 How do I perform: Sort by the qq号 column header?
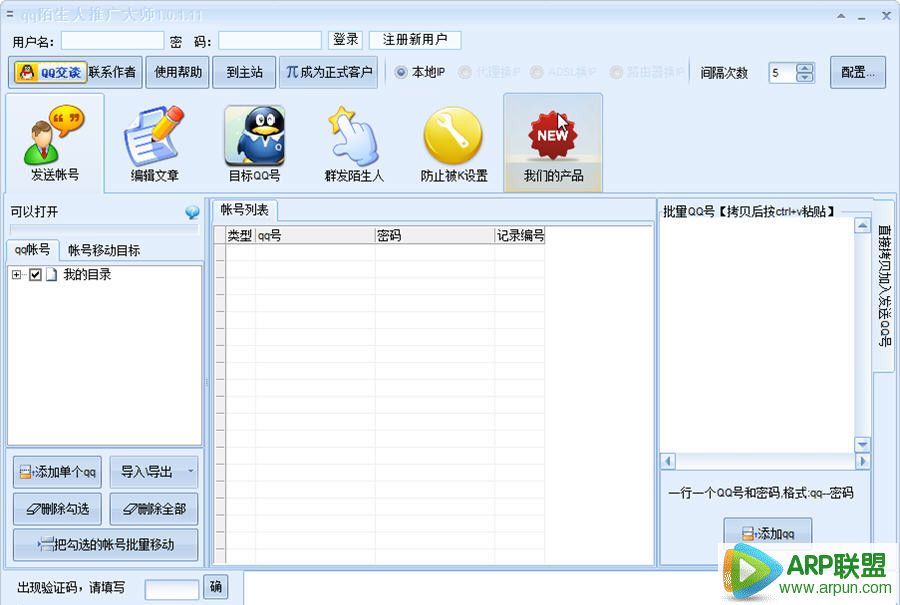(x=315, y=235)
